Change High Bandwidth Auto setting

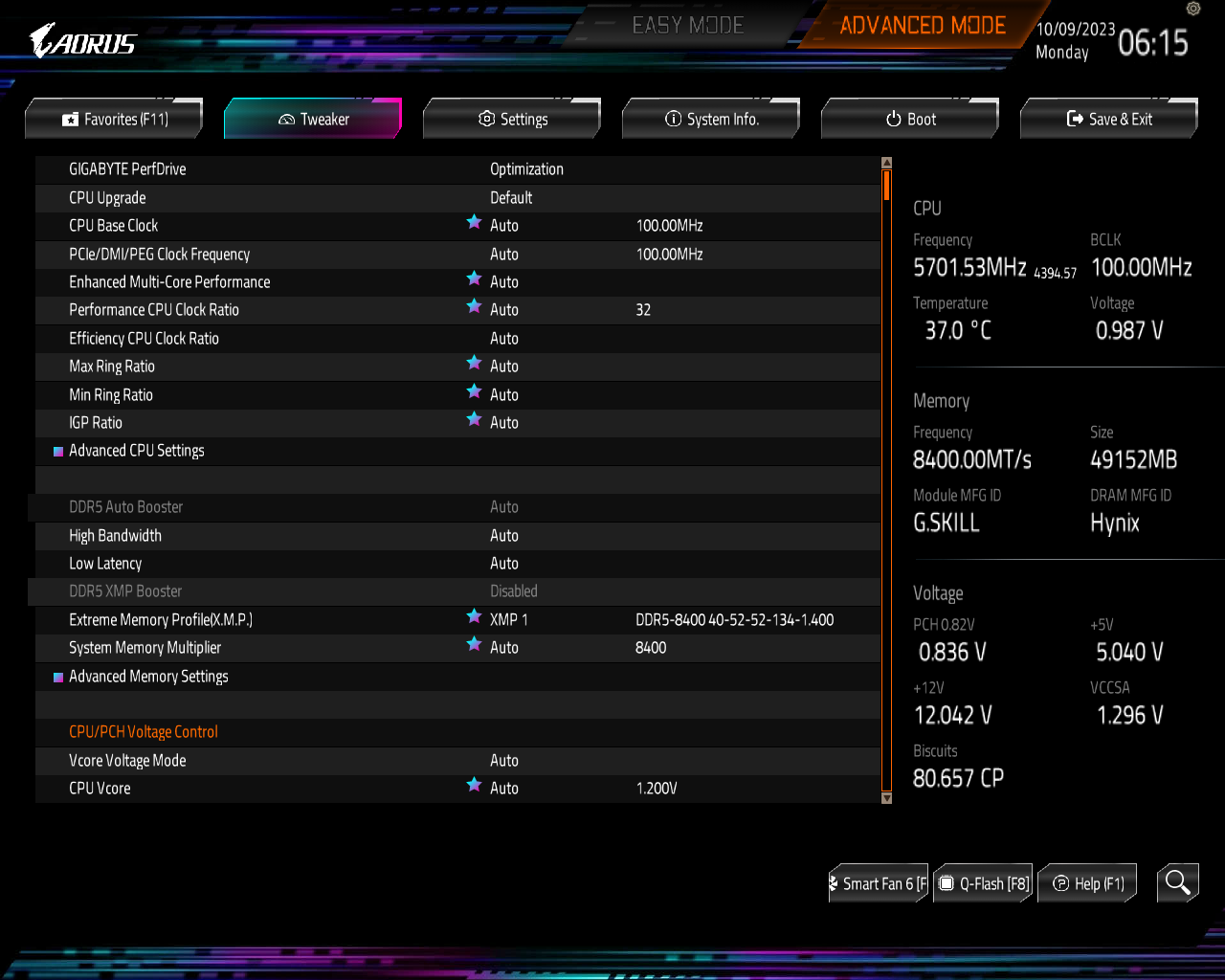[x=504, y=536]
